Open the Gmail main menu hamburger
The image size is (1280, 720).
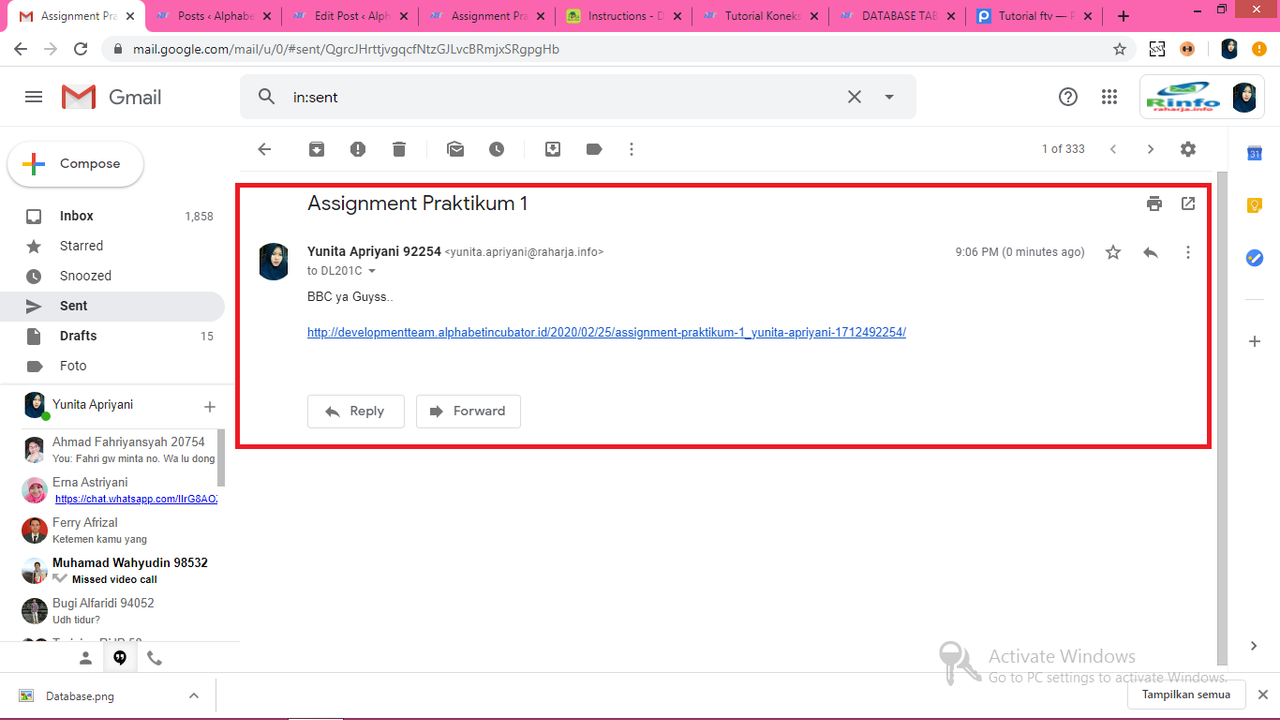coord(33,97)
